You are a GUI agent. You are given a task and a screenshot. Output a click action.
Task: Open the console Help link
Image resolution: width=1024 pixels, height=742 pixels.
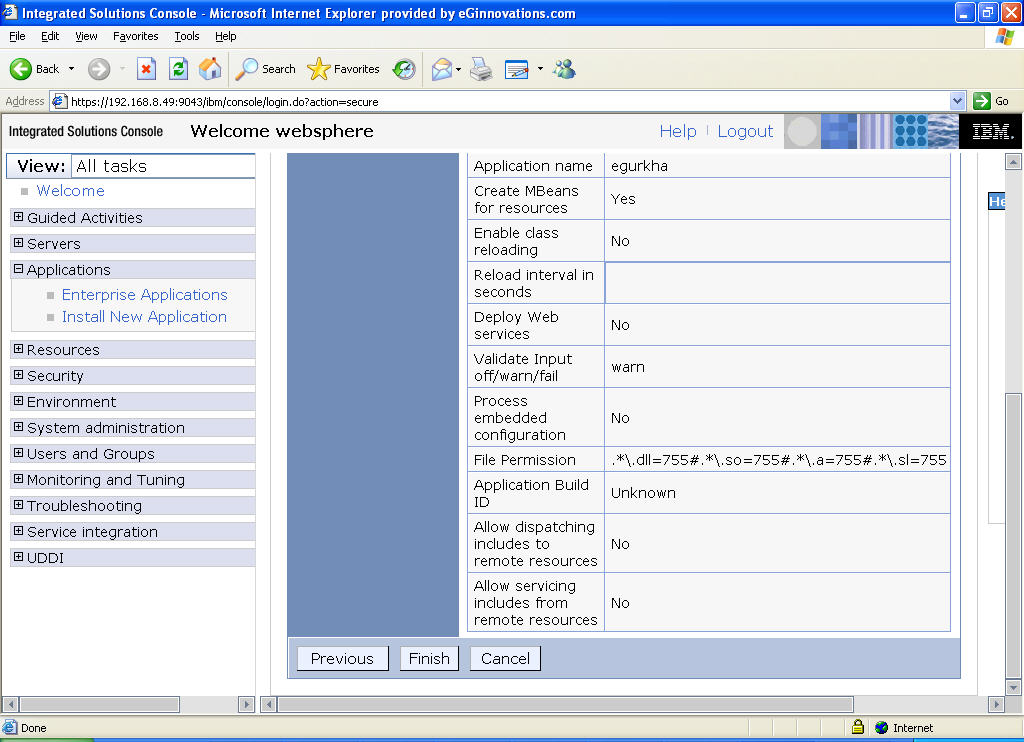tap(678, 131)
